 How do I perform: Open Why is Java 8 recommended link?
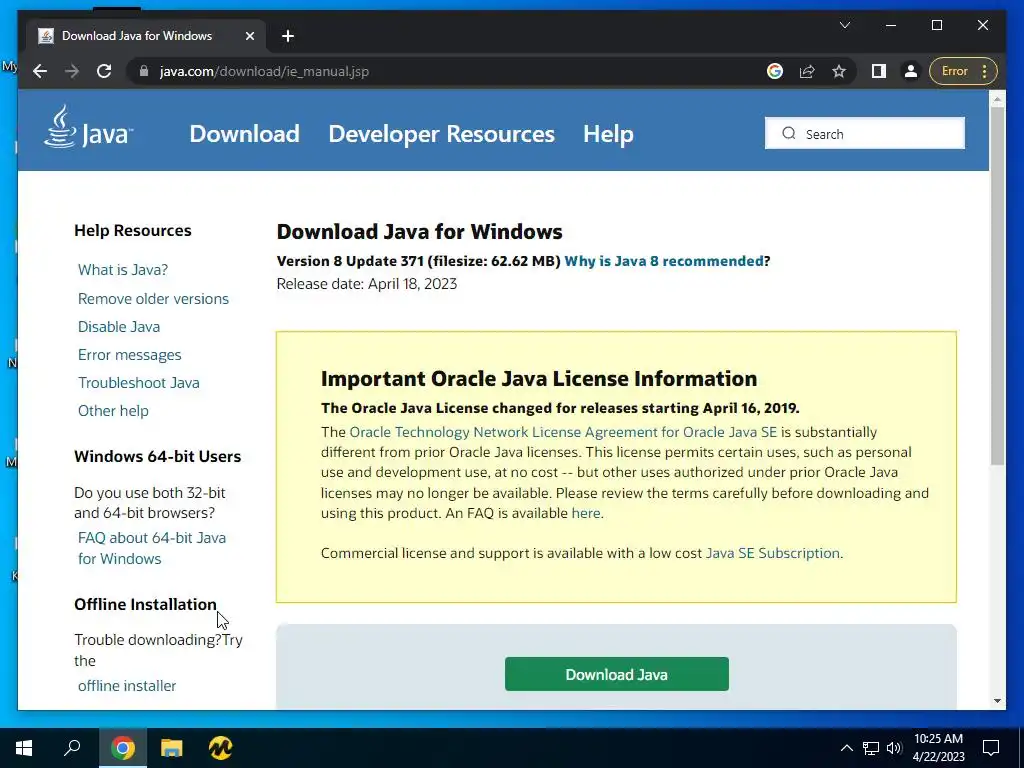(664, 261)
